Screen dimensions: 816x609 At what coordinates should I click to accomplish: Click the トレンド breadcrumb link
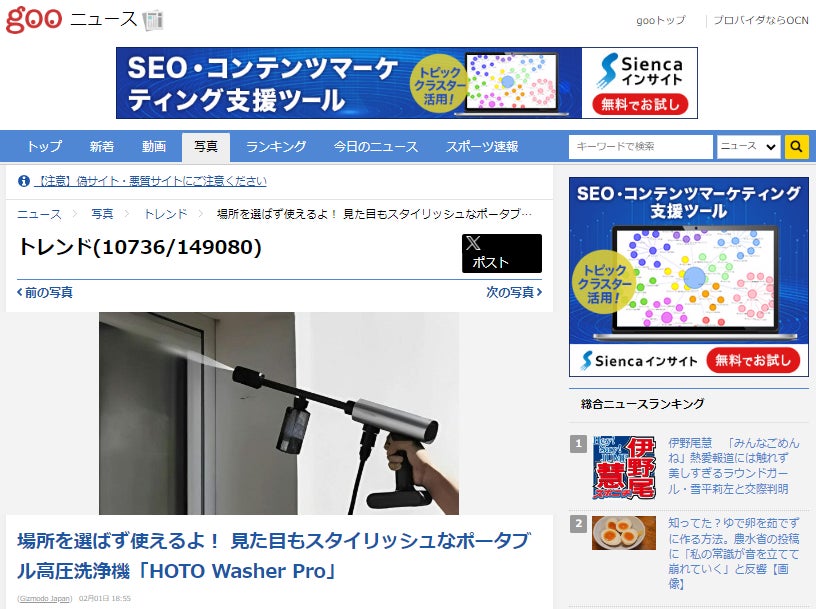(165, 214)
